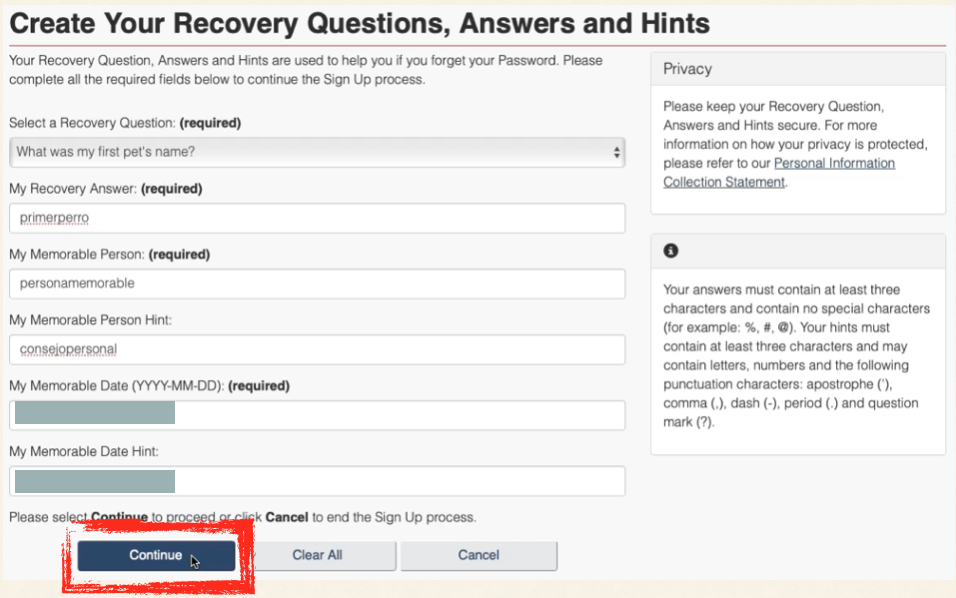Image resolution: width=956 pixels, height=598 pixels.
Task: Click the answer rules paragraph text
Action: coord(796,355)
